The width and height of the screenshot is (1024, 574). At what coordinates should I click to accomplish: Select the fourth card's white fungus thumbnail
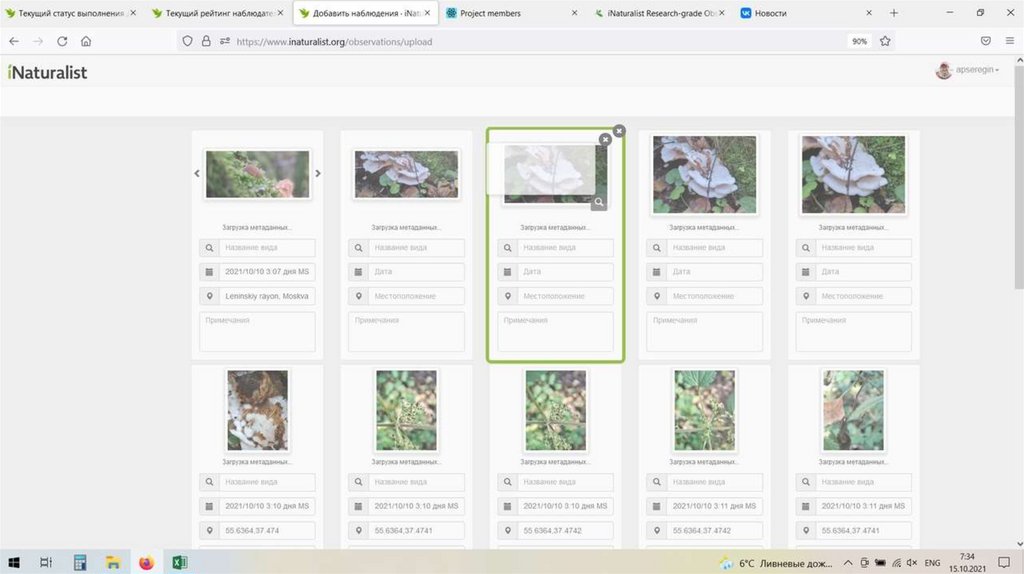pyautogui.click(x=704, y=174)
